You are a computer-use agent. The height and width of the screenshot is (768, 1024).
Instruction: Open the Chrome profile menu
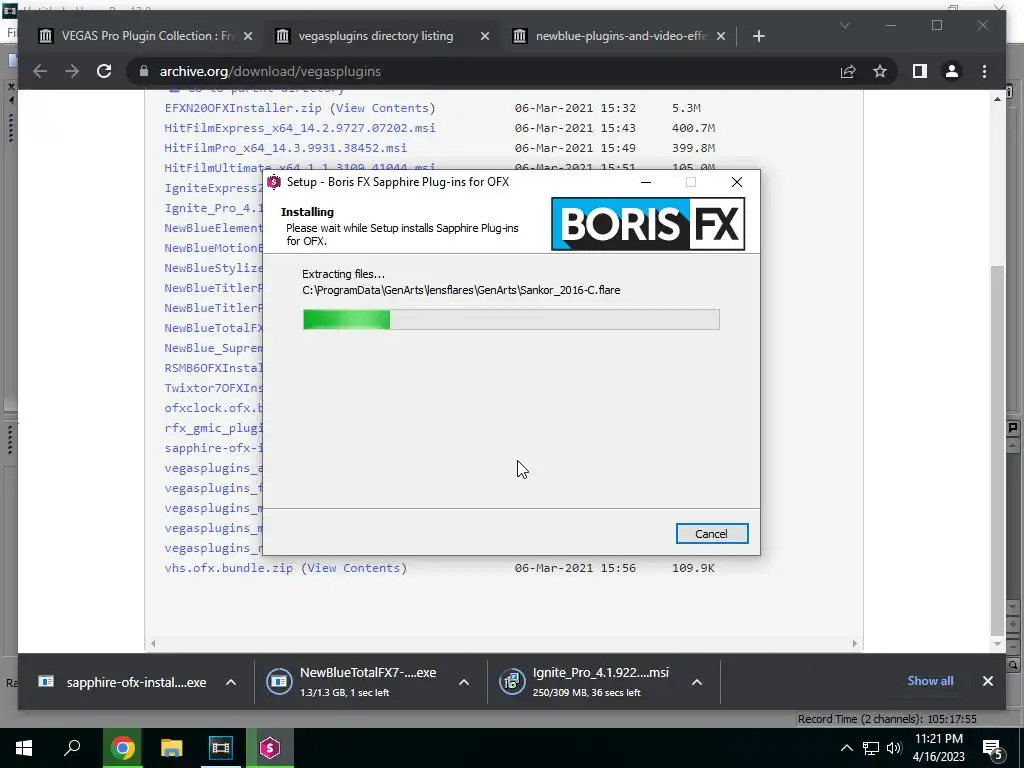(x=952, y=71)
